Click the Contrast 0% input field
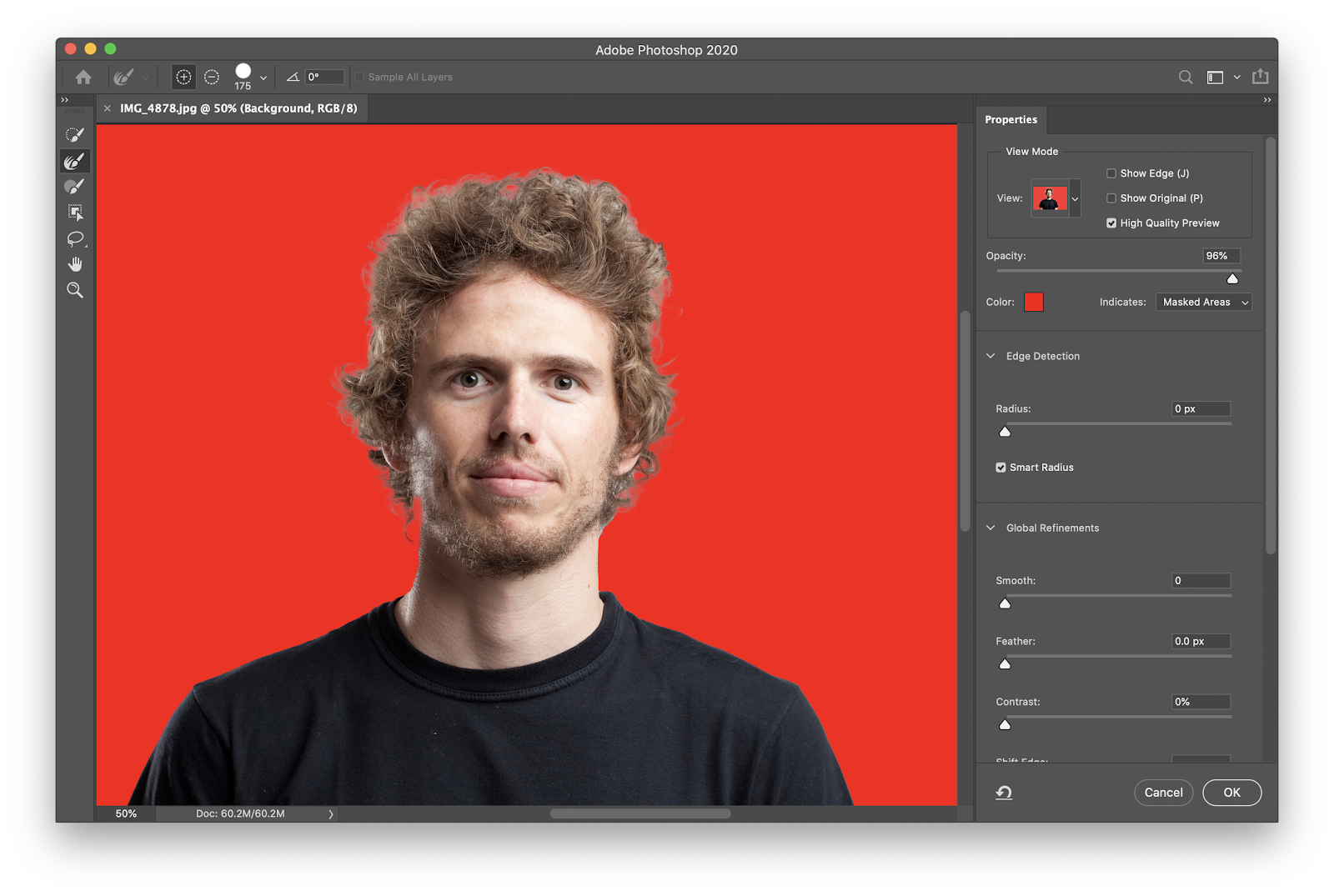This screenshot has width=1334, height=896. pos(1201,702)
